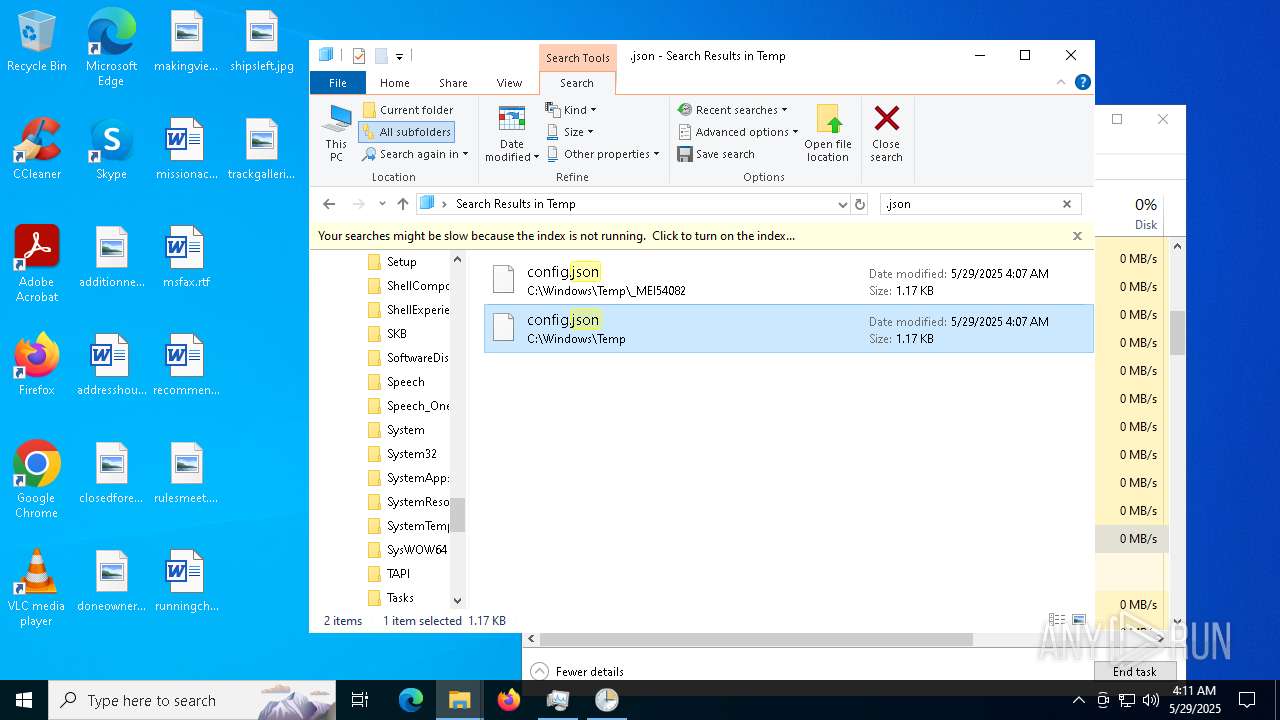Select Current folder search scope
Screen dimensions: 1280x720
408,110
